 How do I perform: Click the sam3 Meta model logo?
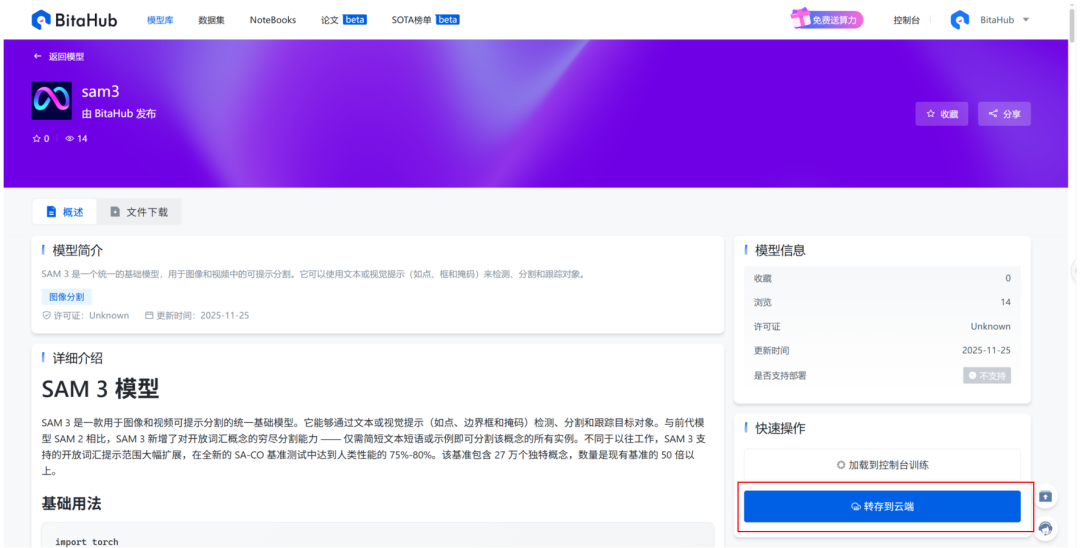point(52,101)
